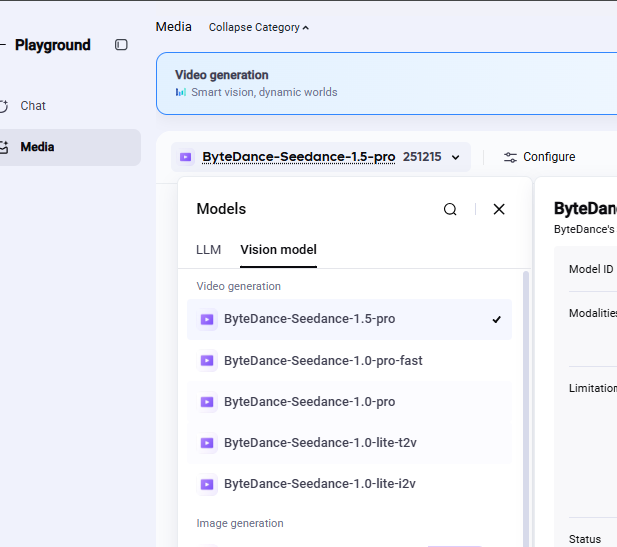This screenshot has width=617, height=547.
Task: Click the models list scrollbar
Action: 527,400
